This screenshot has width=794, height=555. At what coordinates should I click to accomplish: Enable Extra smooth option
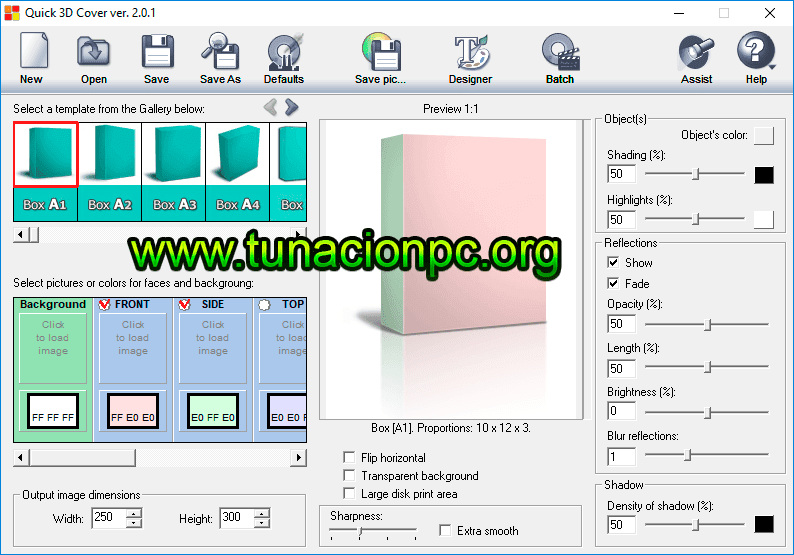point(445,530)
